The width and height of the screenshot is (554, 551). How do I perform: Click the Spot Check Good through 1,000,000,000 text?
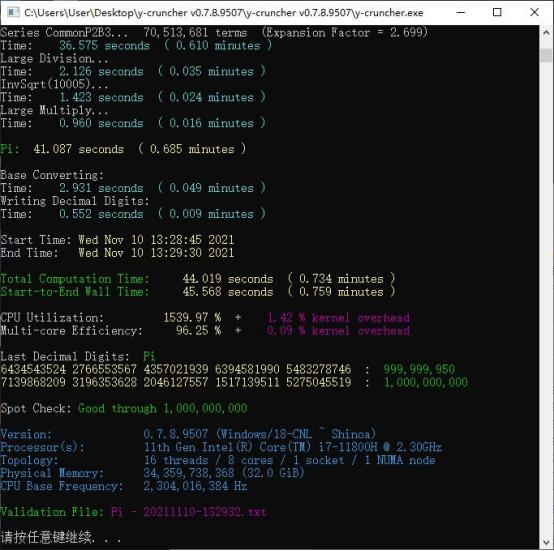coord(163,408)
